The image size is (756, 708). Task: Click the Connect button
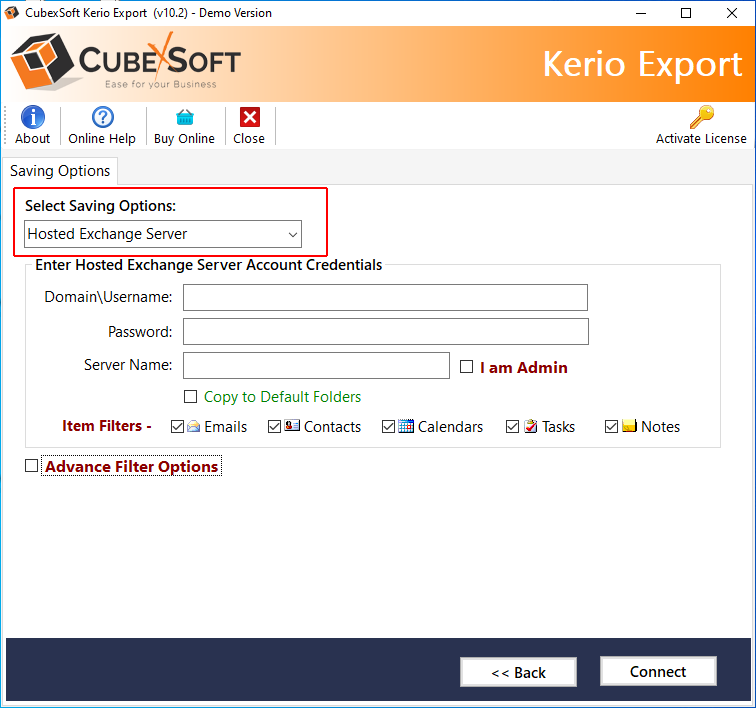coord(658,671)
